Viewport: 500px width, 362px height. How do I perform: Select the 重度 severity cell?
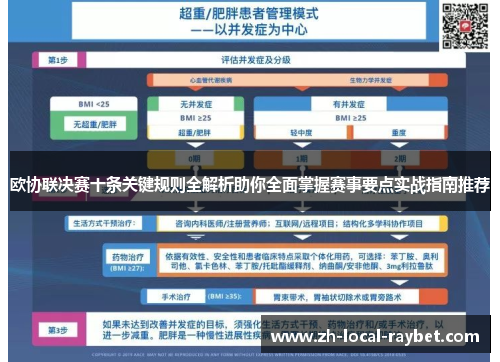coord(399,133)
